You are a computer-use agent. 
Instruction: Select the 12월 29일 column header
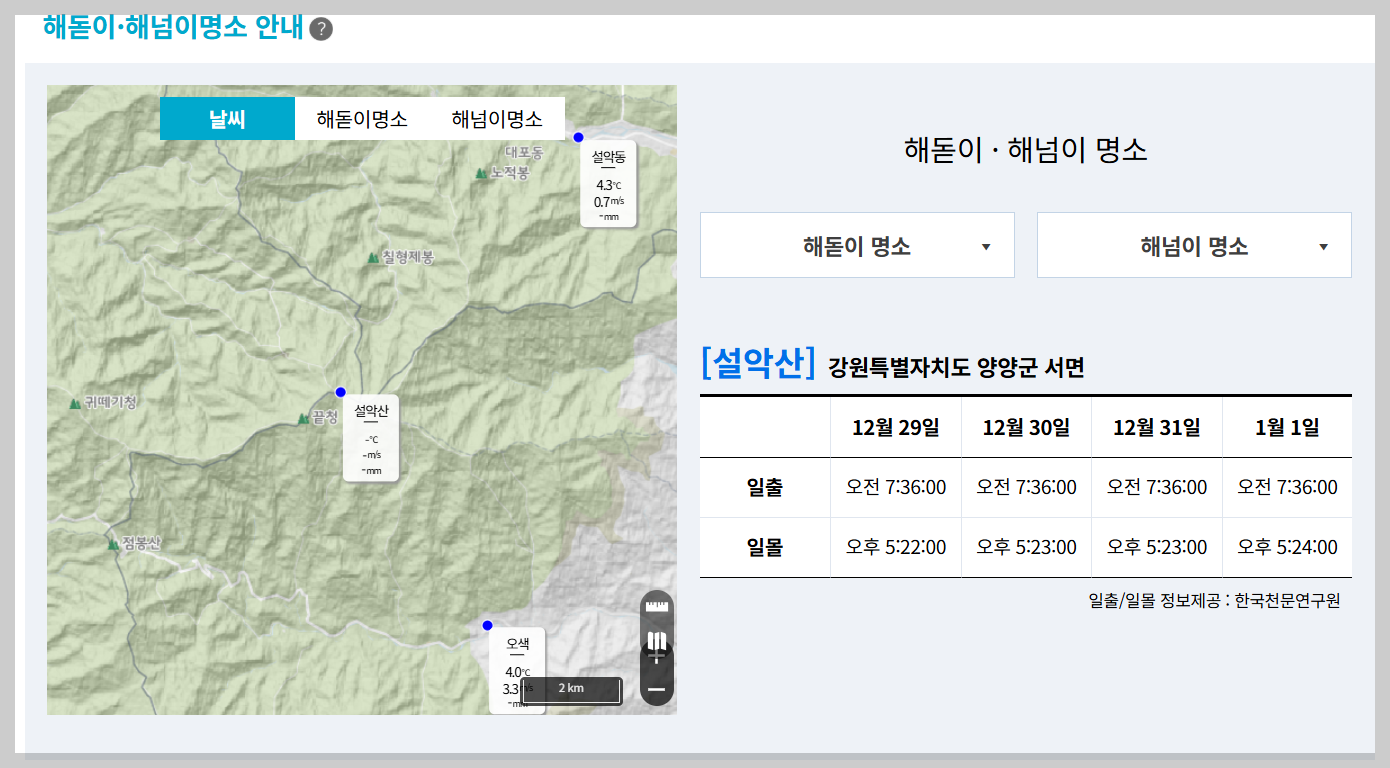[x=896, y=428]
